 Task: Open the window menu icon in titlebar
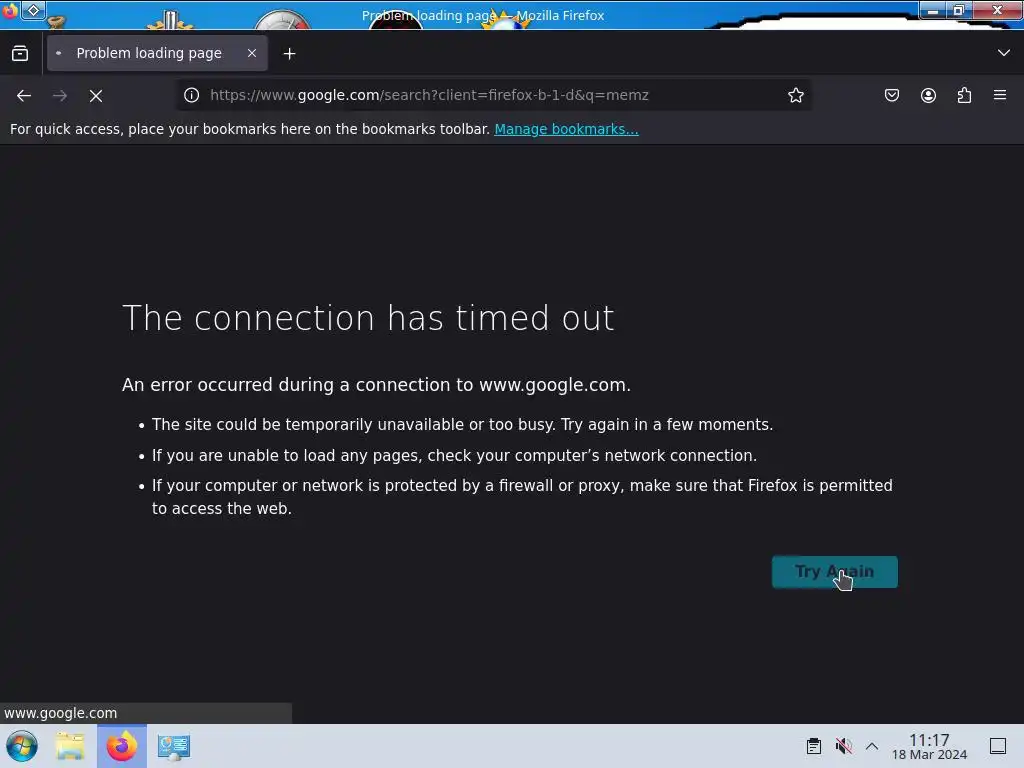point(10,10)
